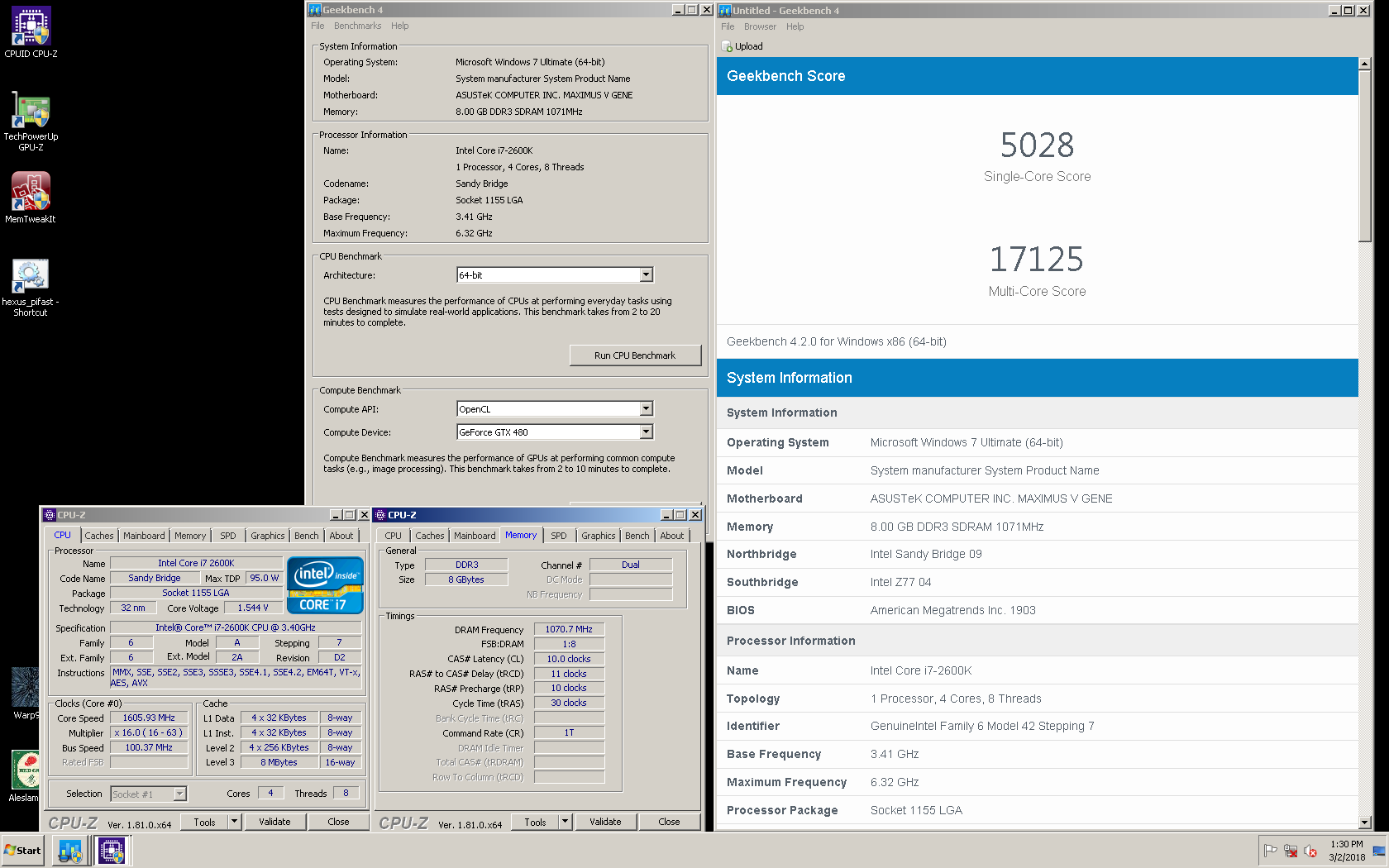Image resolution: width=1389 pixels, height=868 pixels.
Task: Click the Core Speed 1605.93 MHz value
Action: pyautogui.click(x=149, y=718)
